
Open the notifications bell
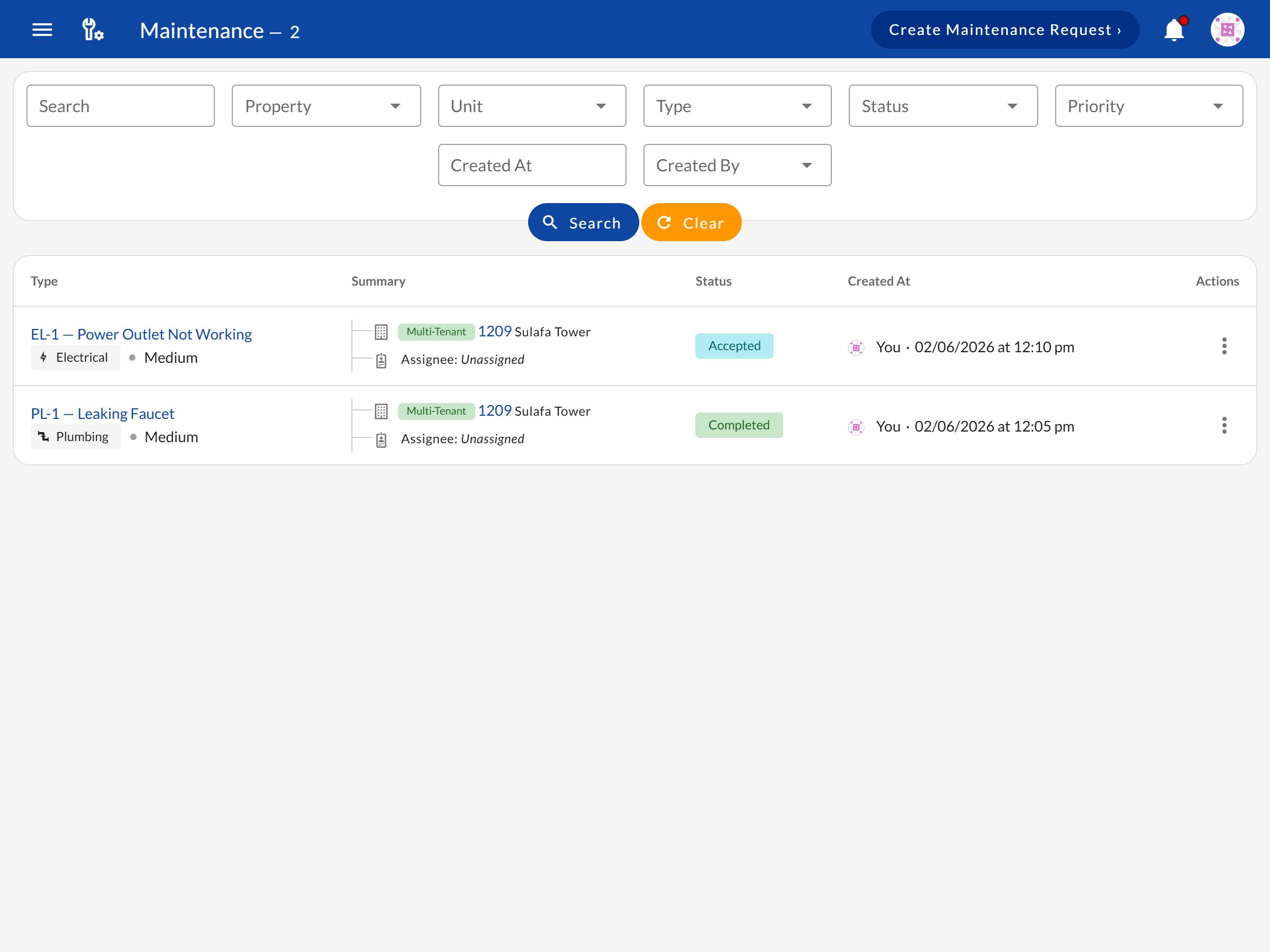1174,29
